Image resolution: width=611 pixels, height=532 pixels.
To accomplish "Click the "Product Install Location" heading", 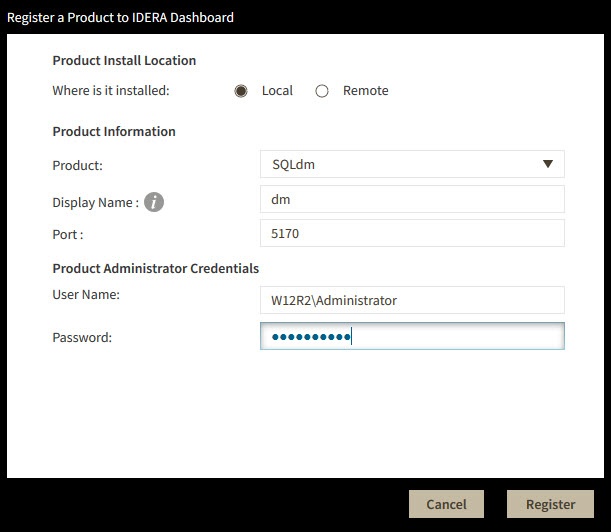I will [124, 61].
